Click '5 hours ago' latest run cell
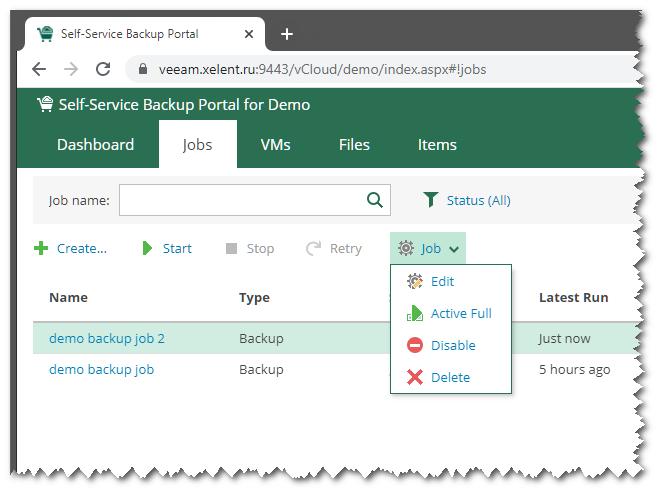The image size is (662, 495). [575, 370]
